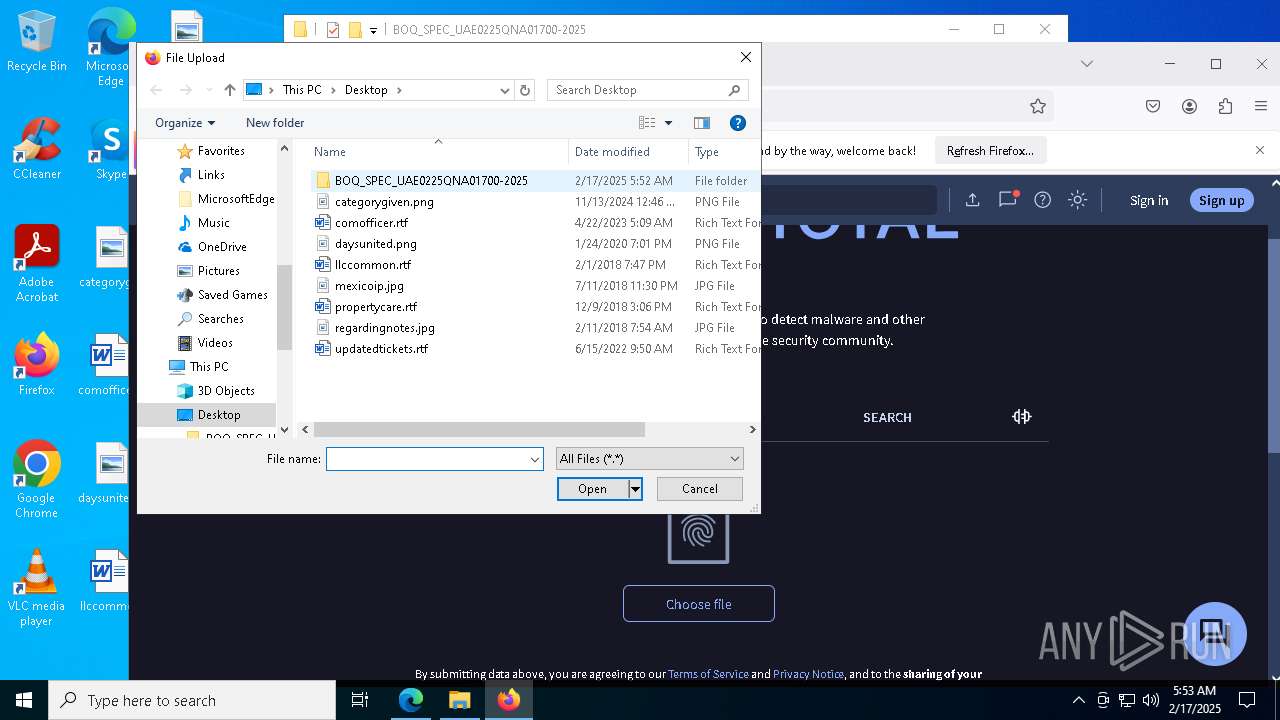Expand the address bar history dropdown
Viewport: 1280px width, 720px height.
[x=505, y=90]
